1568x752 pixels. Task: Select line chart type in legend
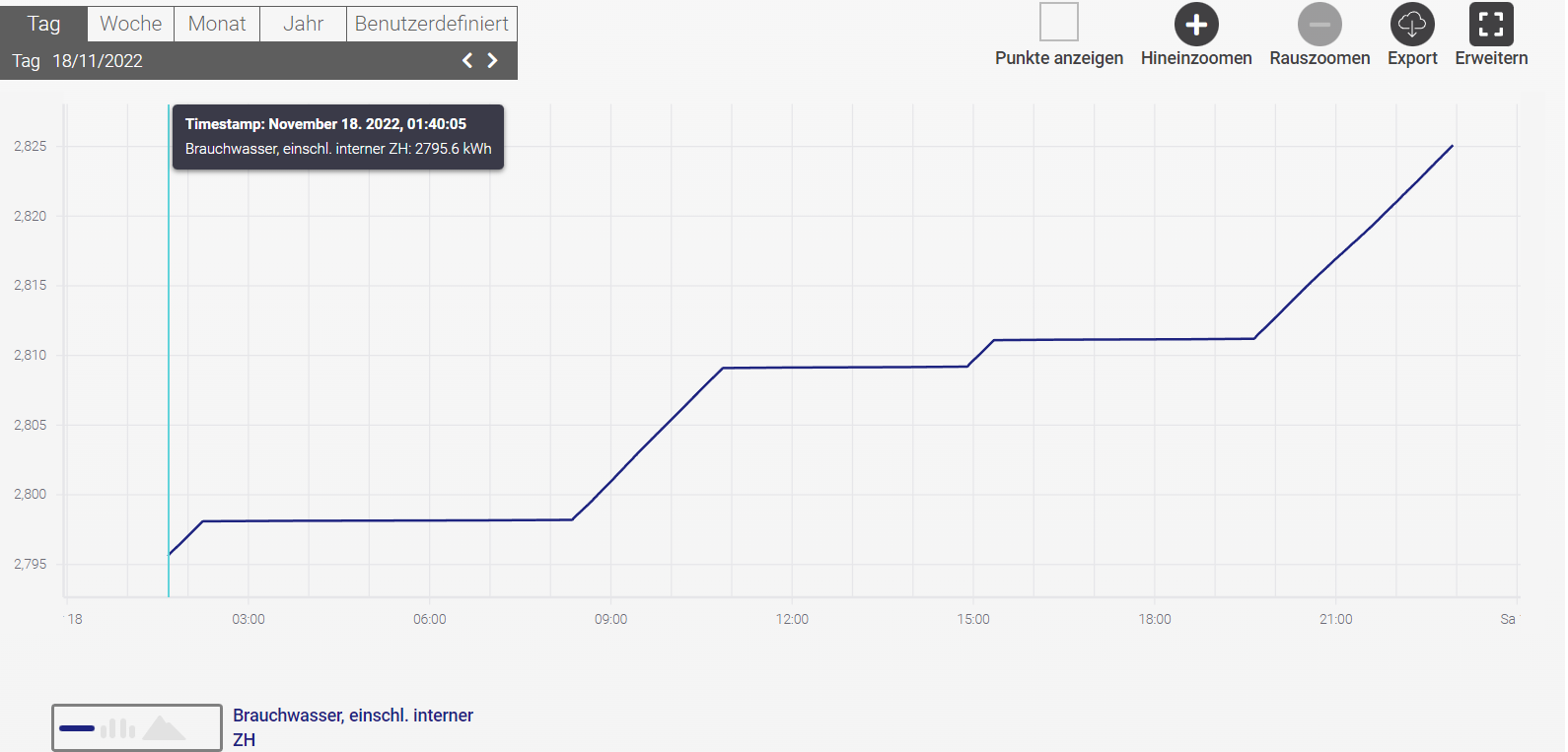(x=77, y=728)
